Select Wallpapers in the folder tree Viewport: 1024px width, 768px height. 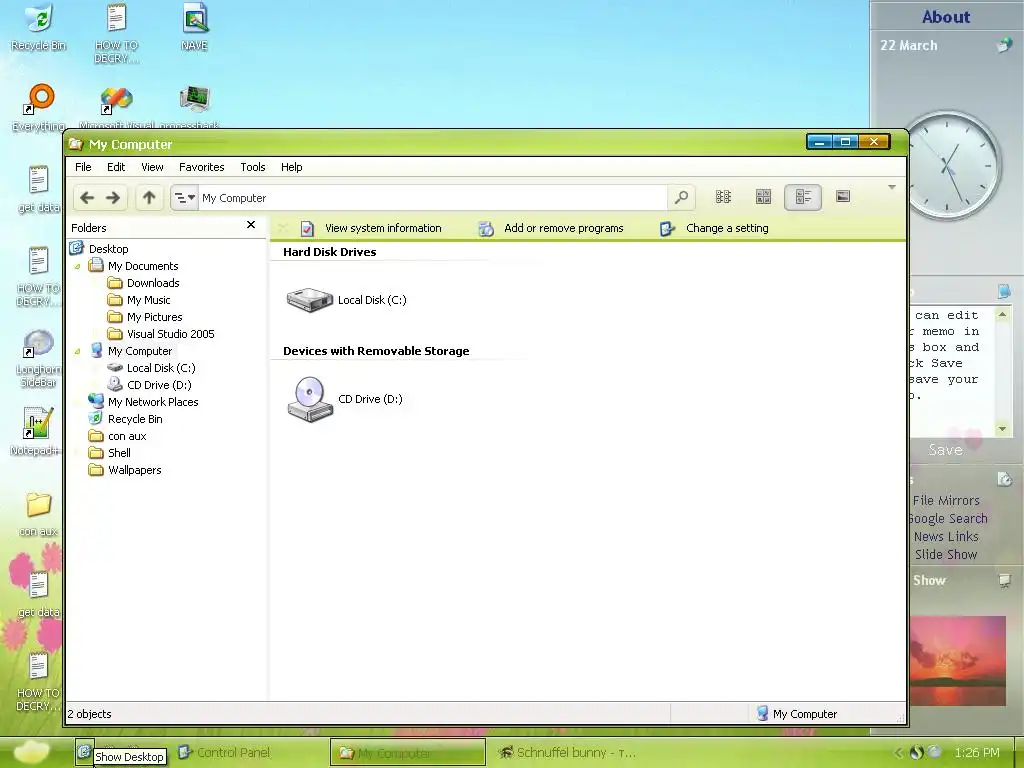(x=134, y=470)
